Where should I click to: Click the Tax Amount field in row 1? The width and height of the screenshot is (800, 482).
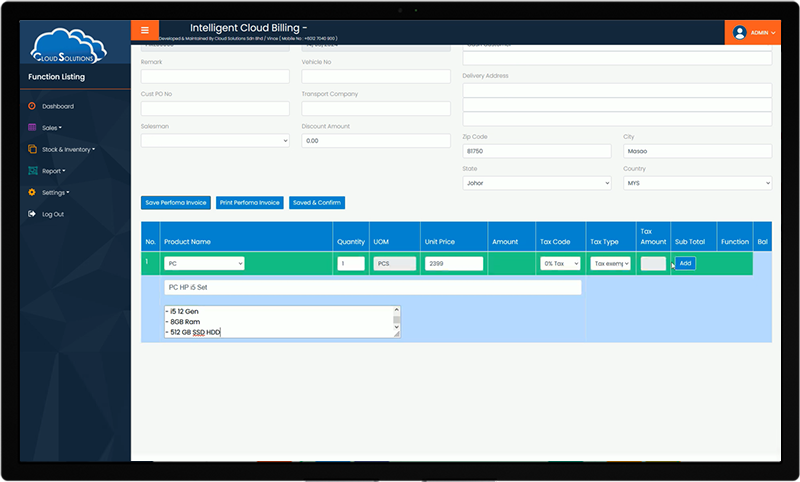tap(653, 264)
